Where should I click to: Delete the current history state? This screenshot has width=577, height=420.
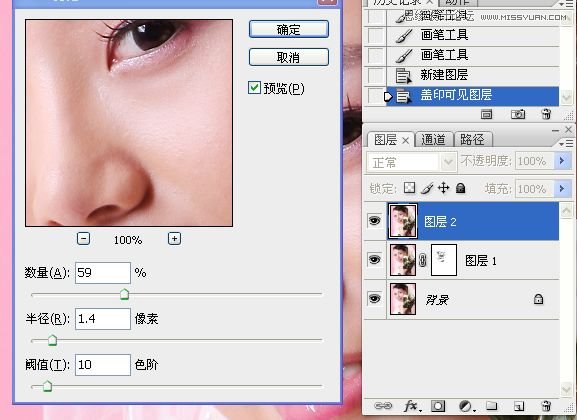click(546, 114)
